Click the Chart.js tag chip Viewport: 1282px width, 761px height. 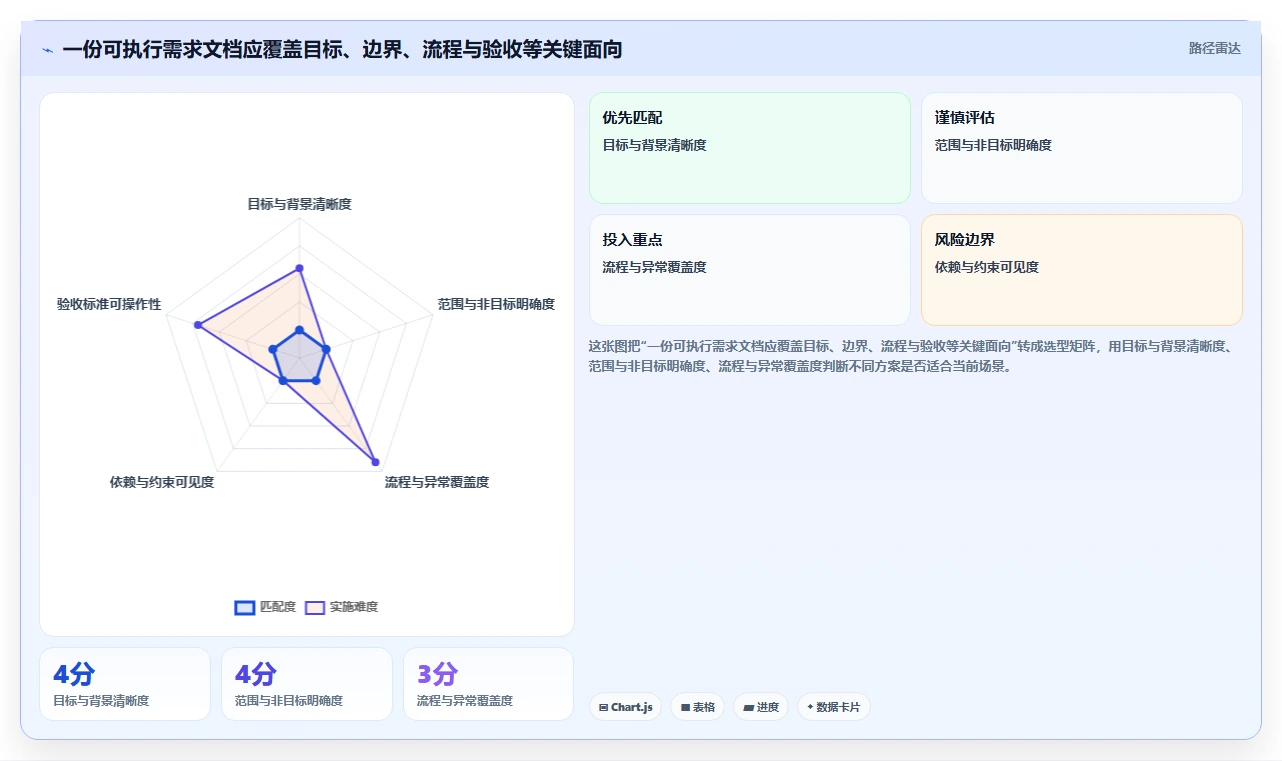click(x=625, y=707)
